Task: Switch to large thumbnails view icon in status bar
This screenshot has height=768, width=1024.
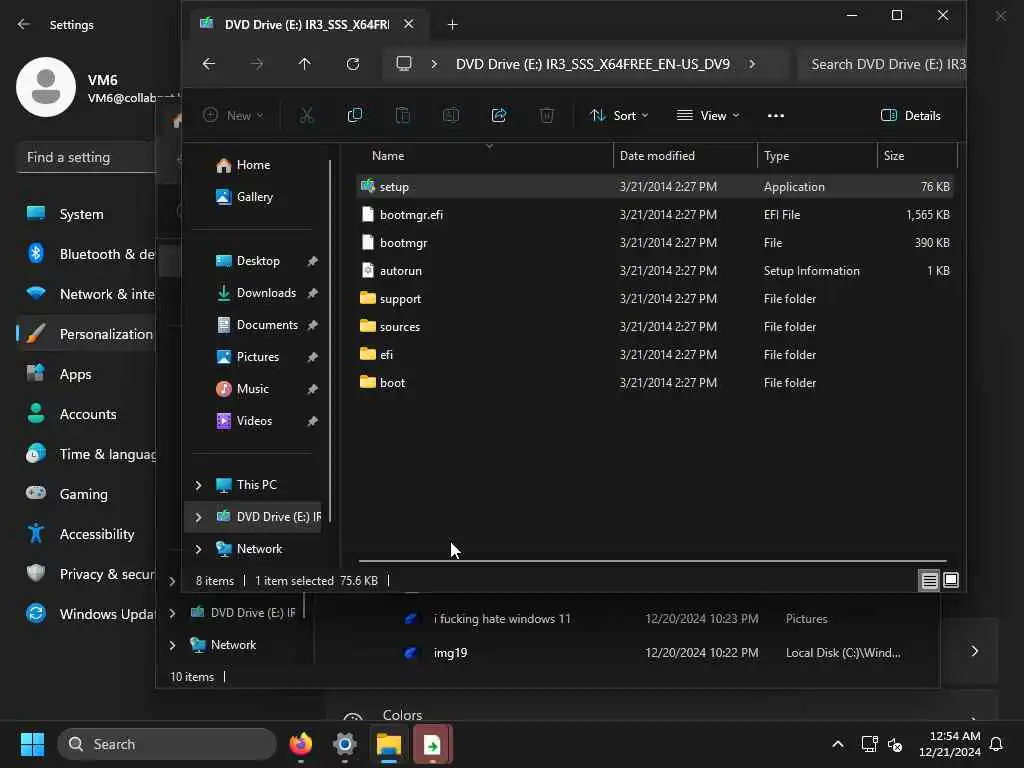Action: tap(951, 581)
